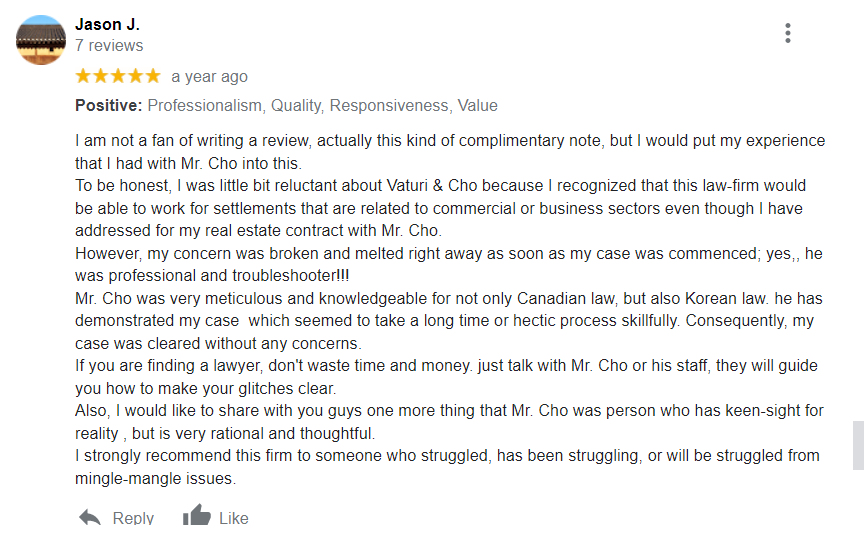
Task: Click the thumbs-up Like icon
Action: point(197,515)
